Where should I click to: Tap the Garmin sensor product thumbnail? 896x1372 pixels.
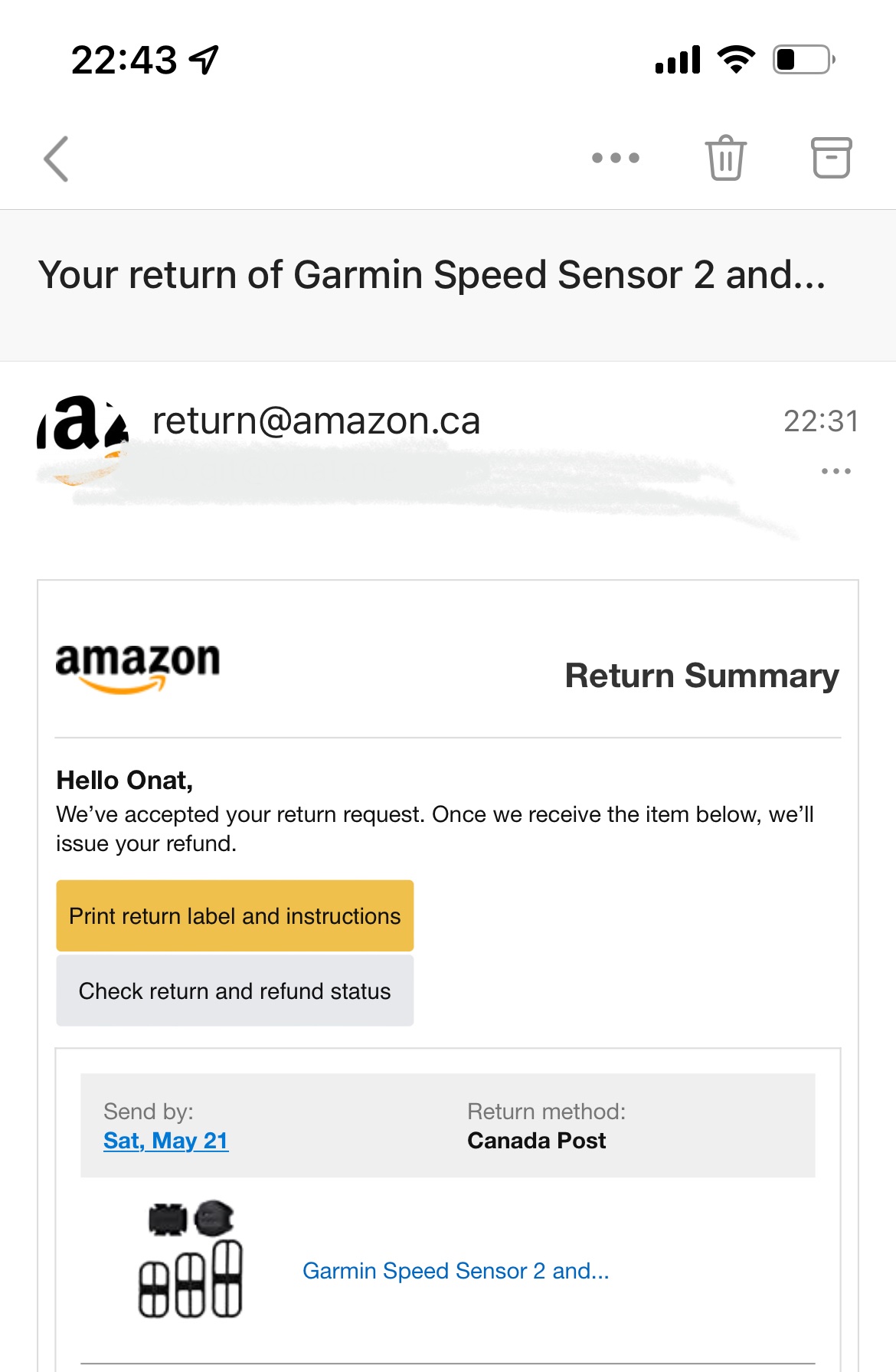click(191, 1259)
